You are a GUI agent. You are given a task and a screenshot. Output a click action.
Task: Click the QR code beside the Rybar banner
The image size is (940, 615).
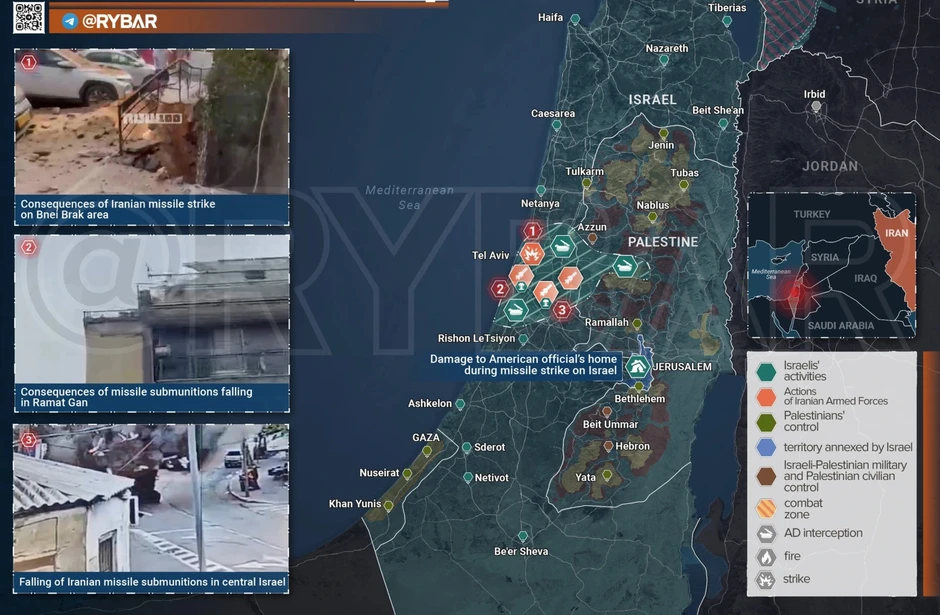click(x=29, y=17)
